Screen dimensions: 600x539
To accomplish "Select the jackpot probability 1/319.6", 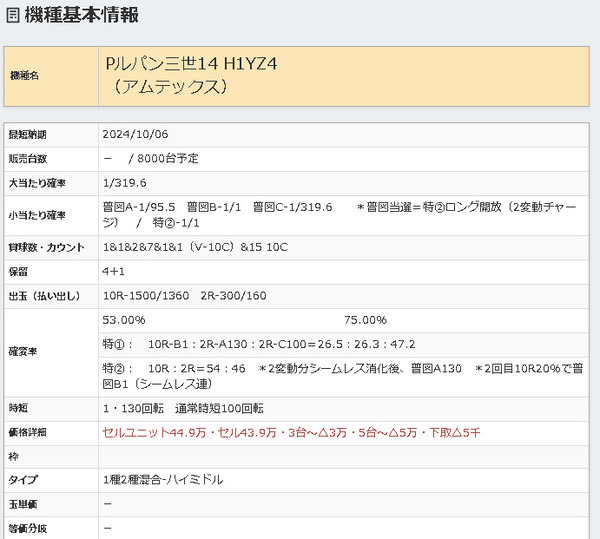I will tap(125, 183).
